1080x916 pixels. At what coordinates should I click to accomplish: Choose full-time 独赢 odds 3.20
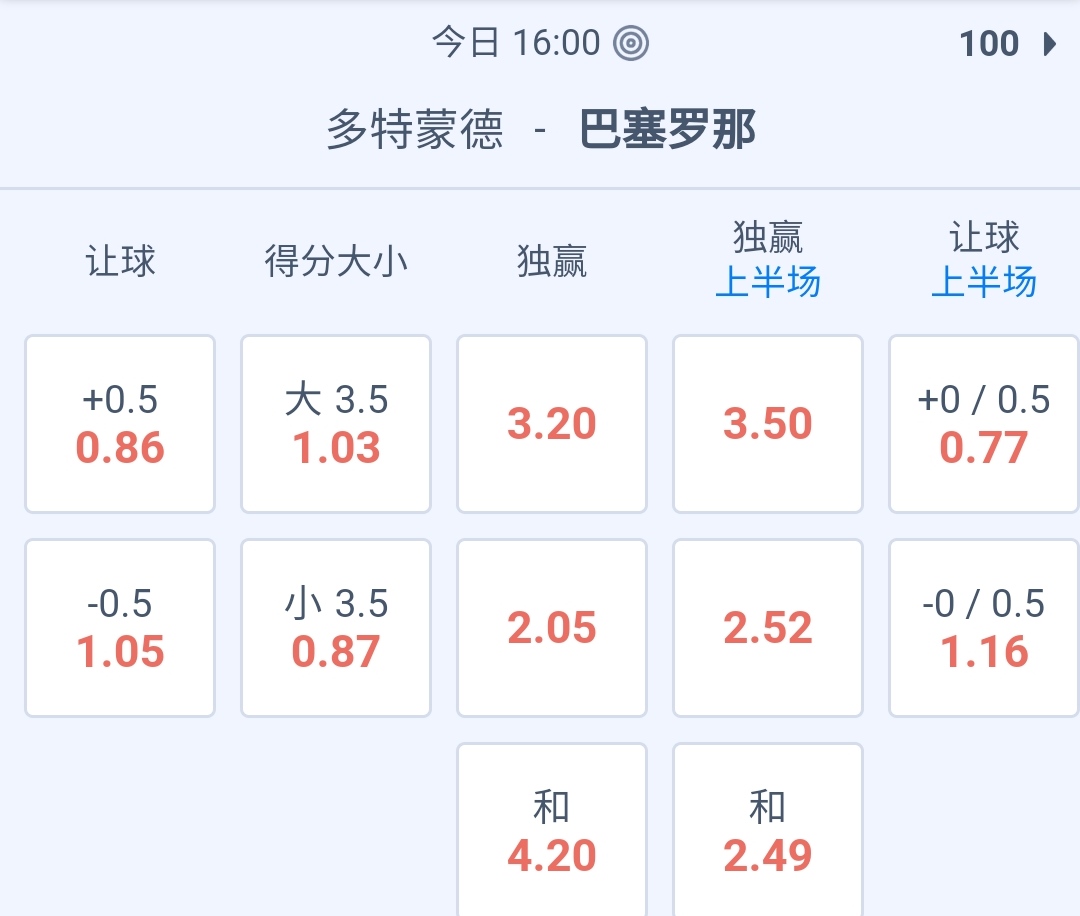(x=552, y=424)
